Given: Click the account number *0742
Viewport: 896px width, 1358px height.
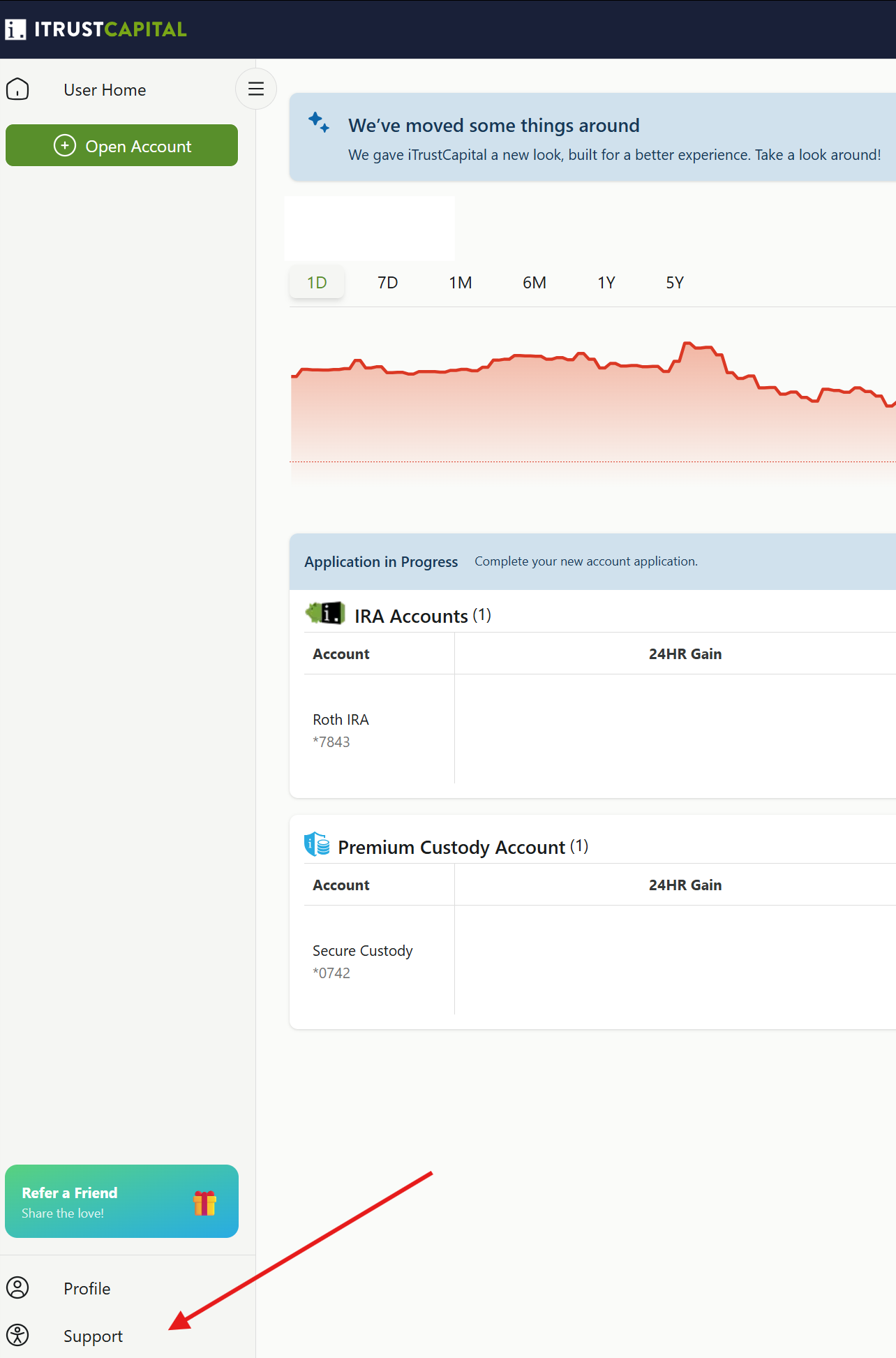Looking at the screenshot, I should click(331, 973).
